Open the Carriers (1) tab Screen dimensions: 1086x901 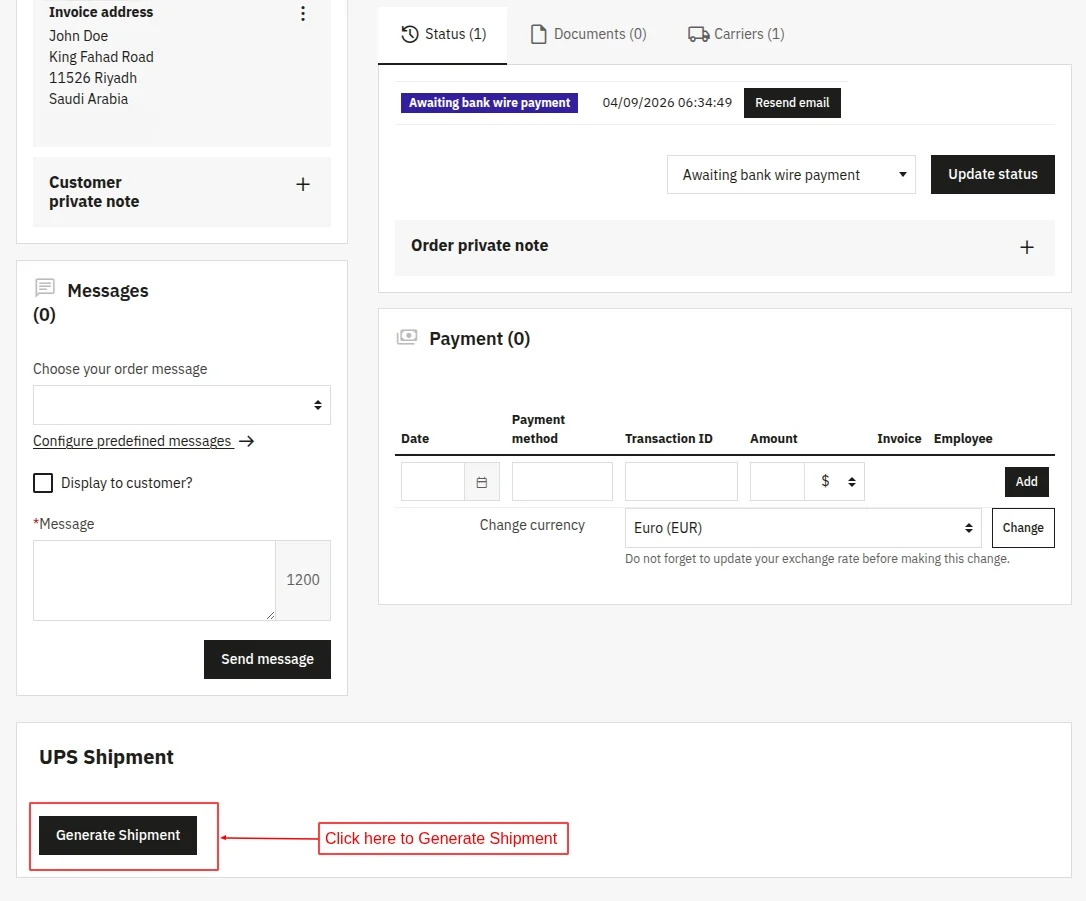click(x=736, y=34)
